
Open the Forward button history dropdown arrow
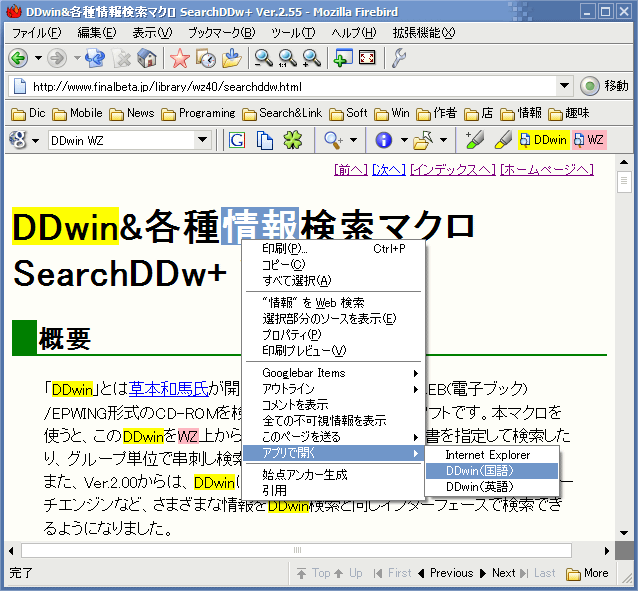pyautogui.click(x=77, y=58)
